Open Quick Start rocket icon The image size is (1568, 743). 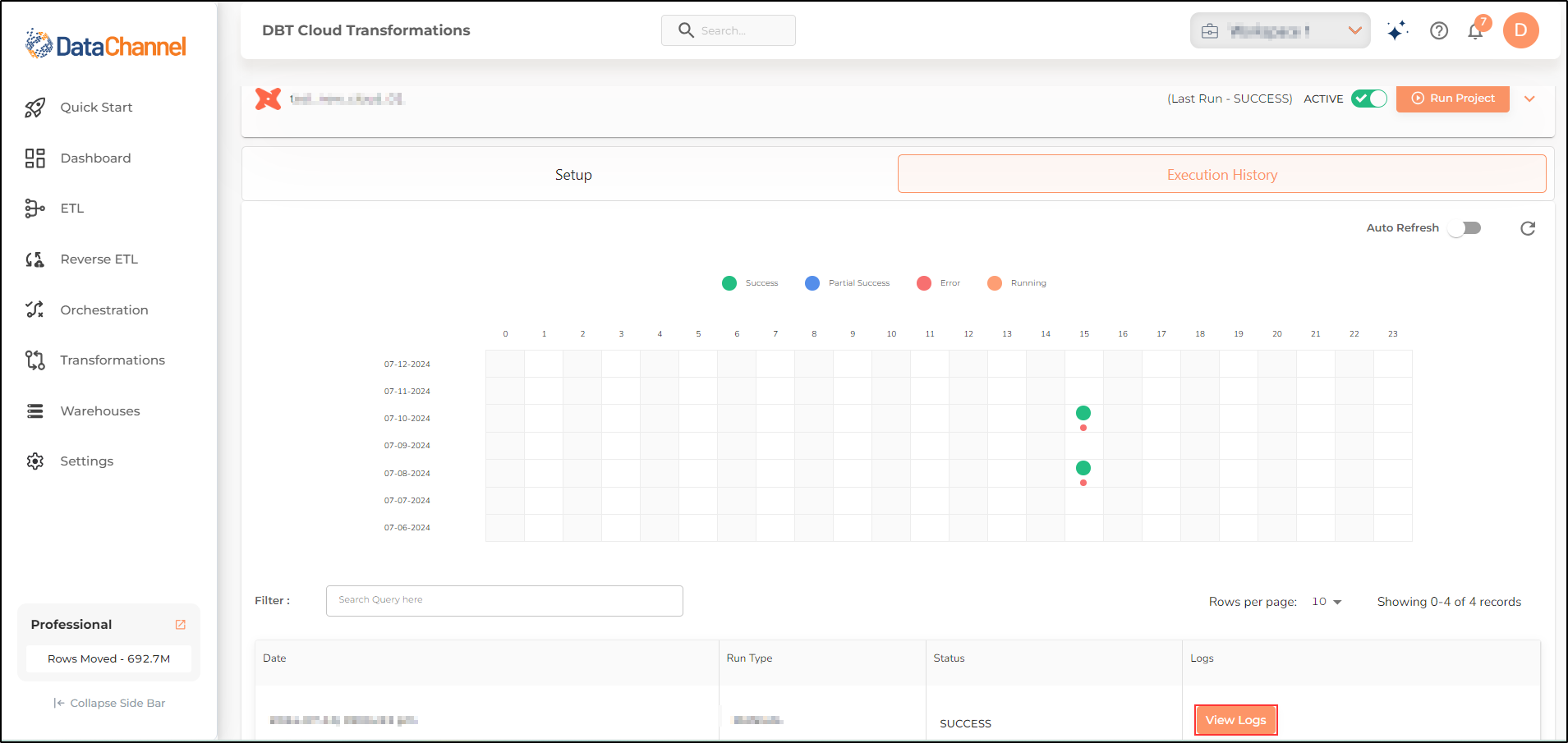(34, 108)
